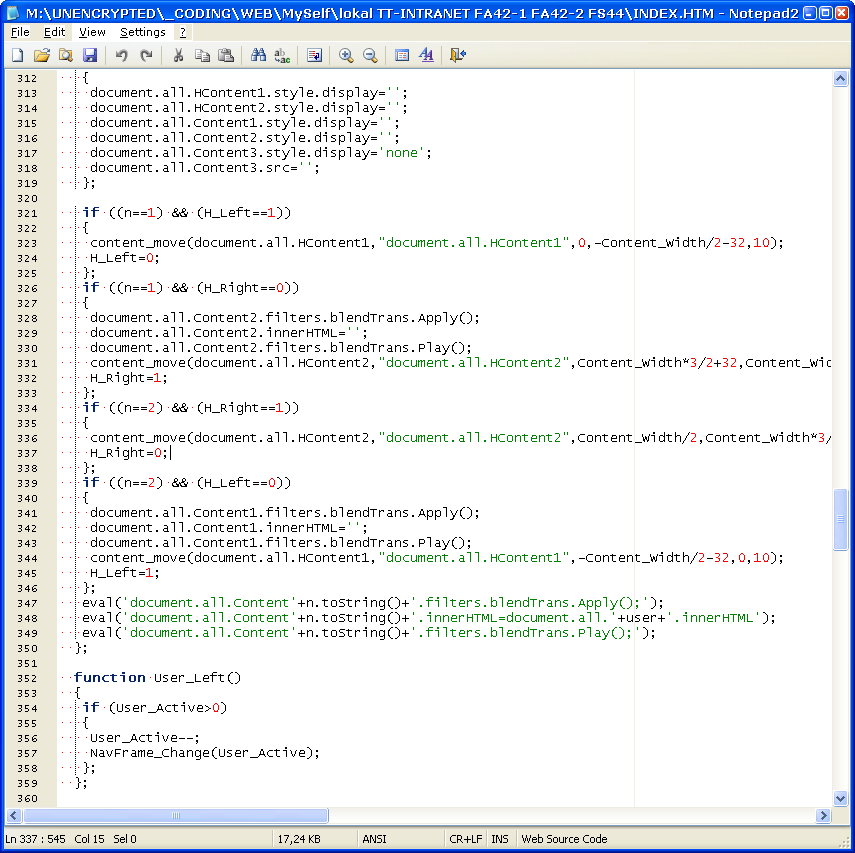The image size is (855, 853).
Task: Click the CR+LF line ending indicator
Action: click(466, 839)
